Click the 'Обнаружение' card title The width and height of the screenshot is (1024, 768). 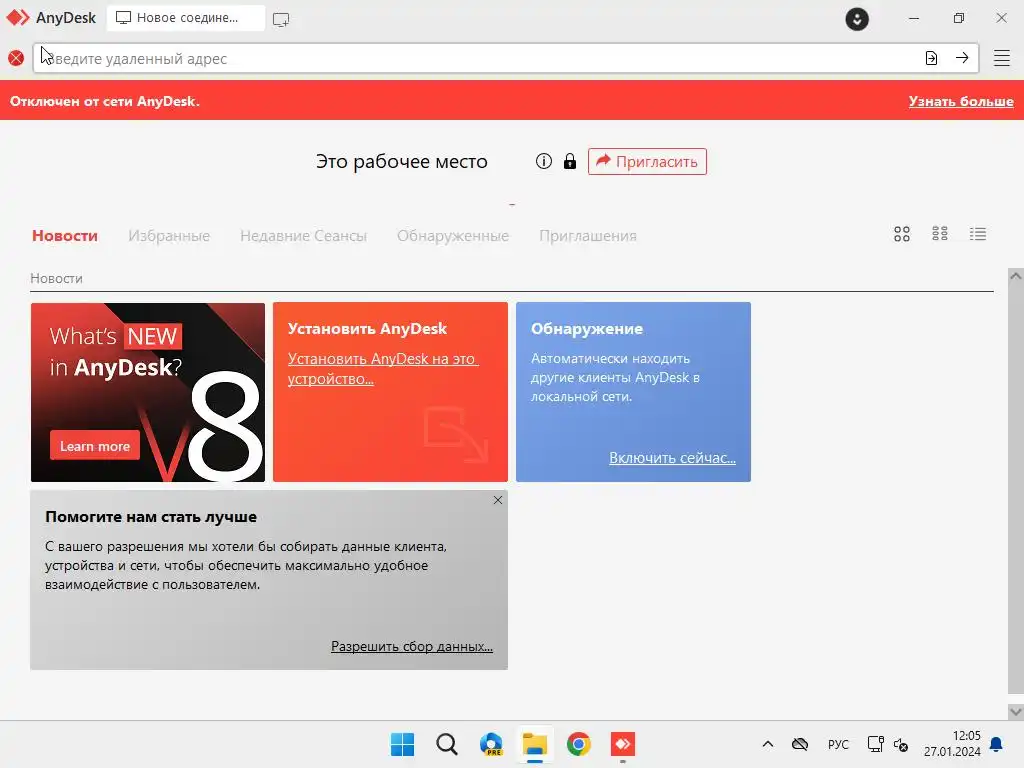pos(586,328)
